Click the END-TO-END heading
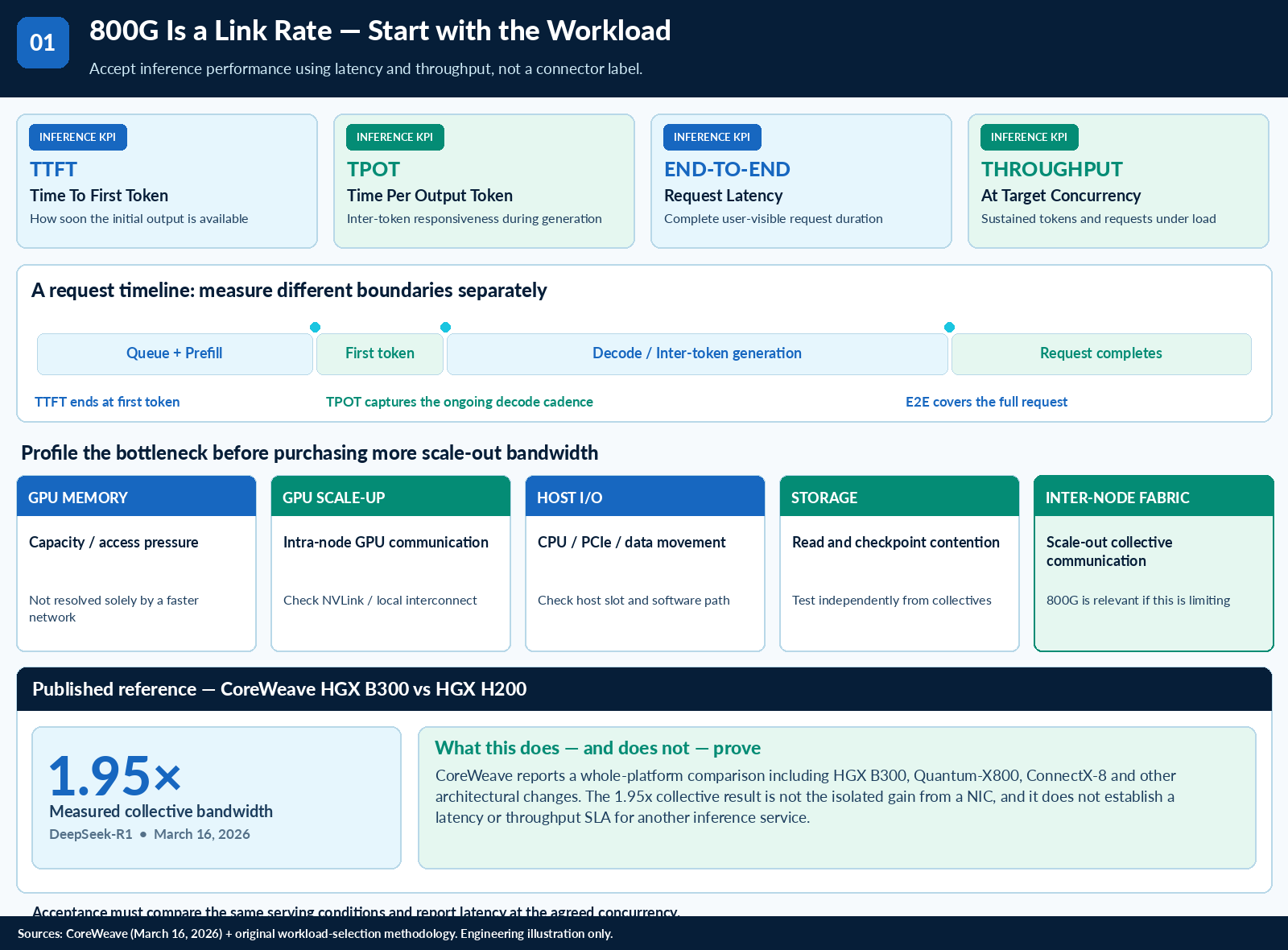Screen dimensions: 1288x950 click(727, 169)
